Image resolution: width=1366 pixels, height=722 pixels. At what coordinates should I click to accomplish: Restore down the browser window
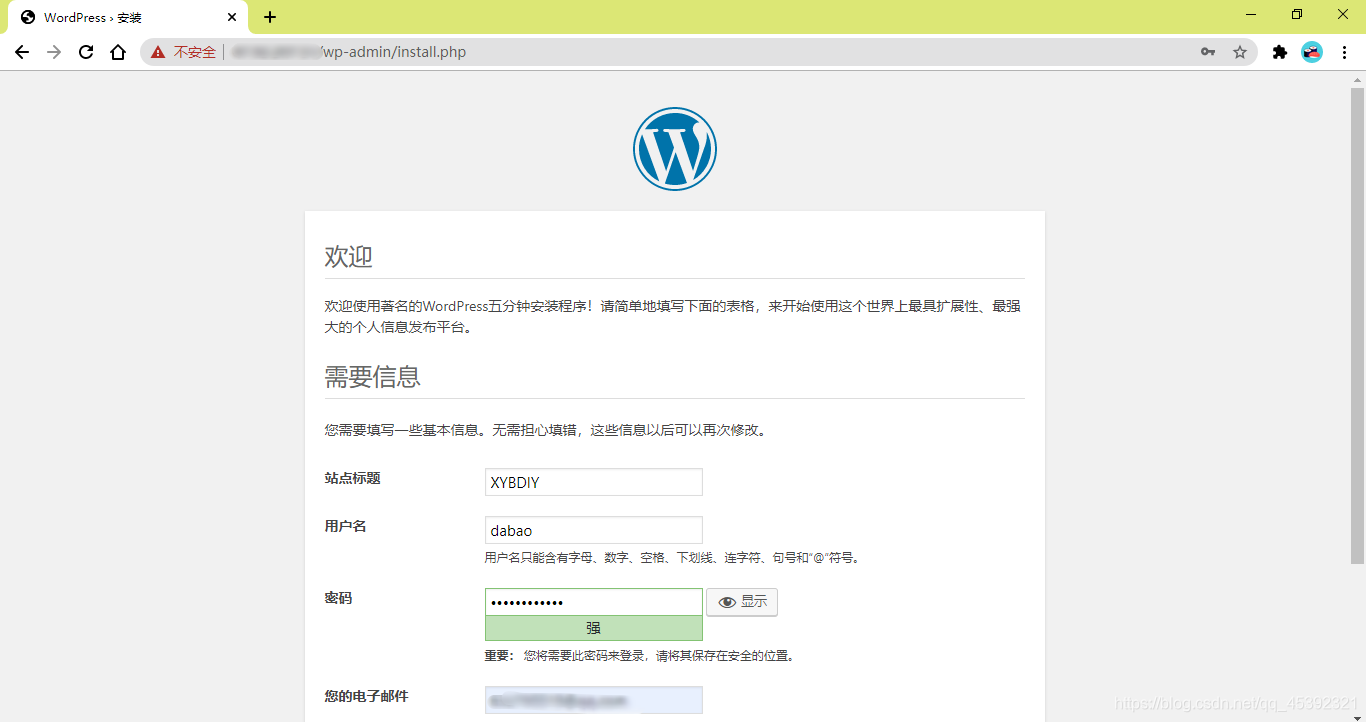pos(1297,15)
